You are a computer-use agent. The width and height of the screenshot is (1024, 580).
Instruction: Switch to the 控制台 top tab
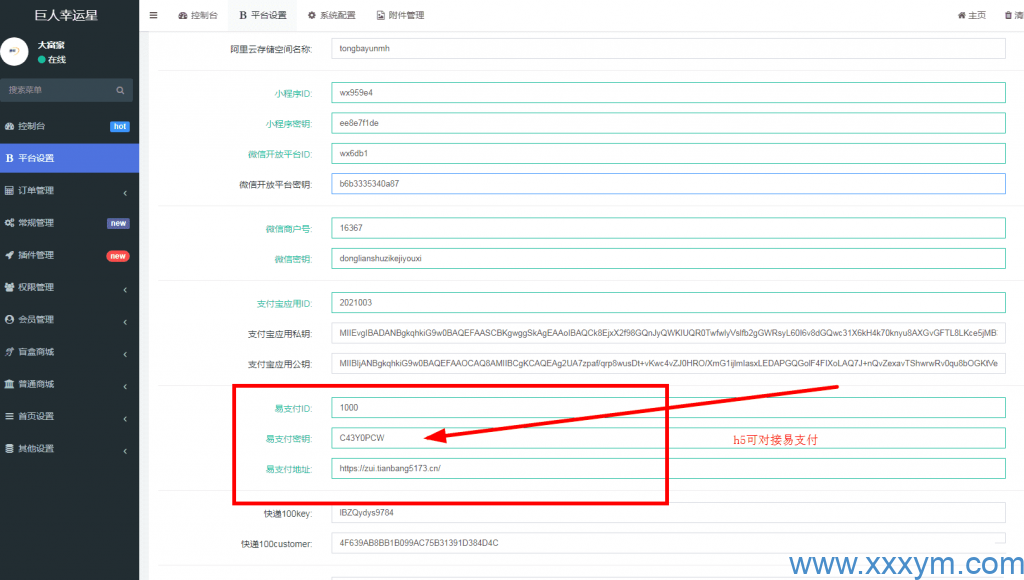coord(198,16)
